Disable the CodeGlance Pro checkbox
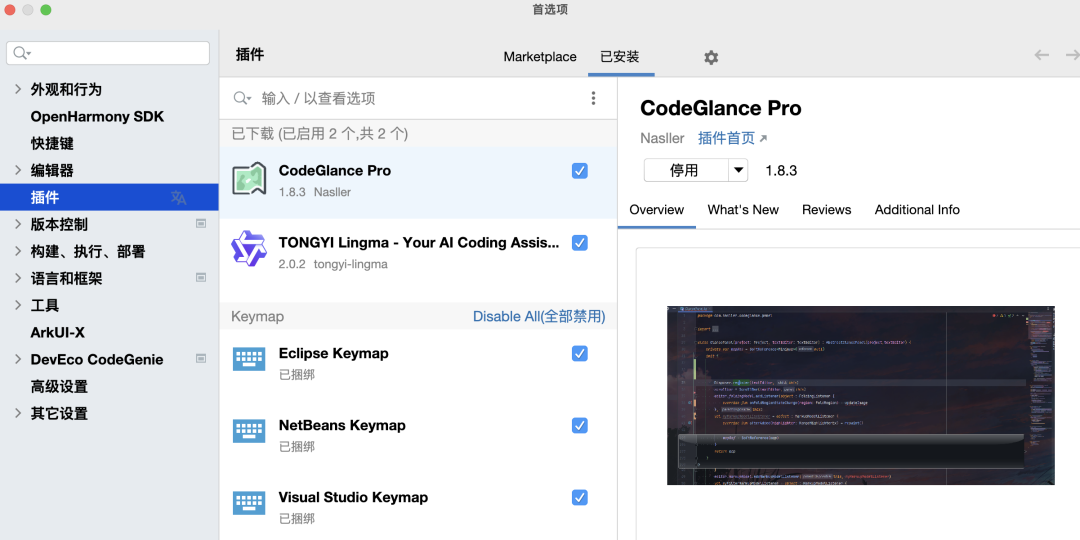Viewport: 1080px width, 540px height. [x=580, y=171]
